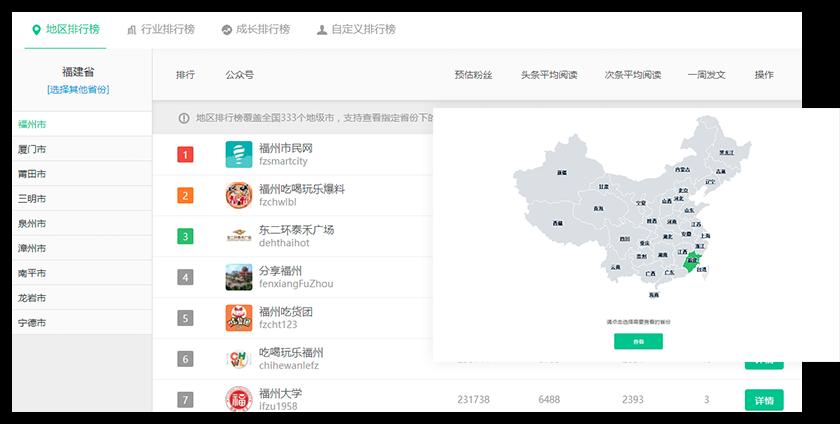840x424 pixels.
Task: Select 新疆 province on the map
Action: point(561,173)
